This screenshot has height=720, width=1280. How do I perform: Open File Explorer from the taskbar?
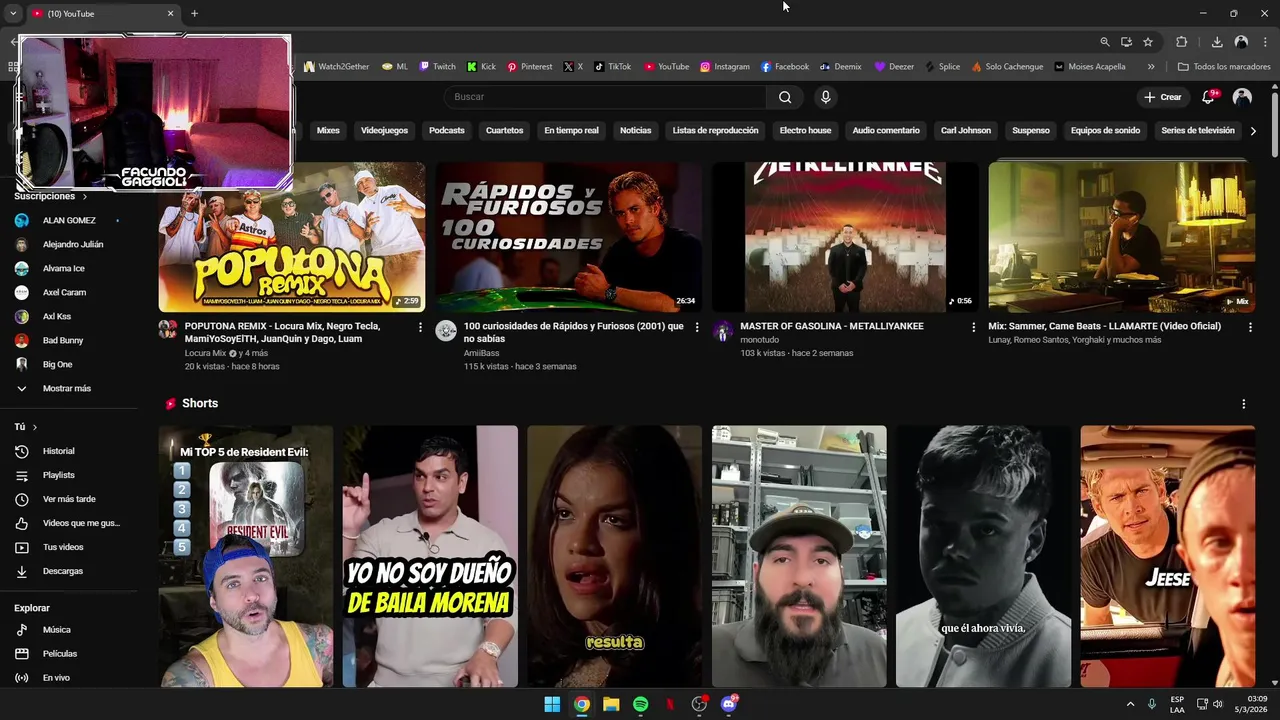tap(611, 704)
